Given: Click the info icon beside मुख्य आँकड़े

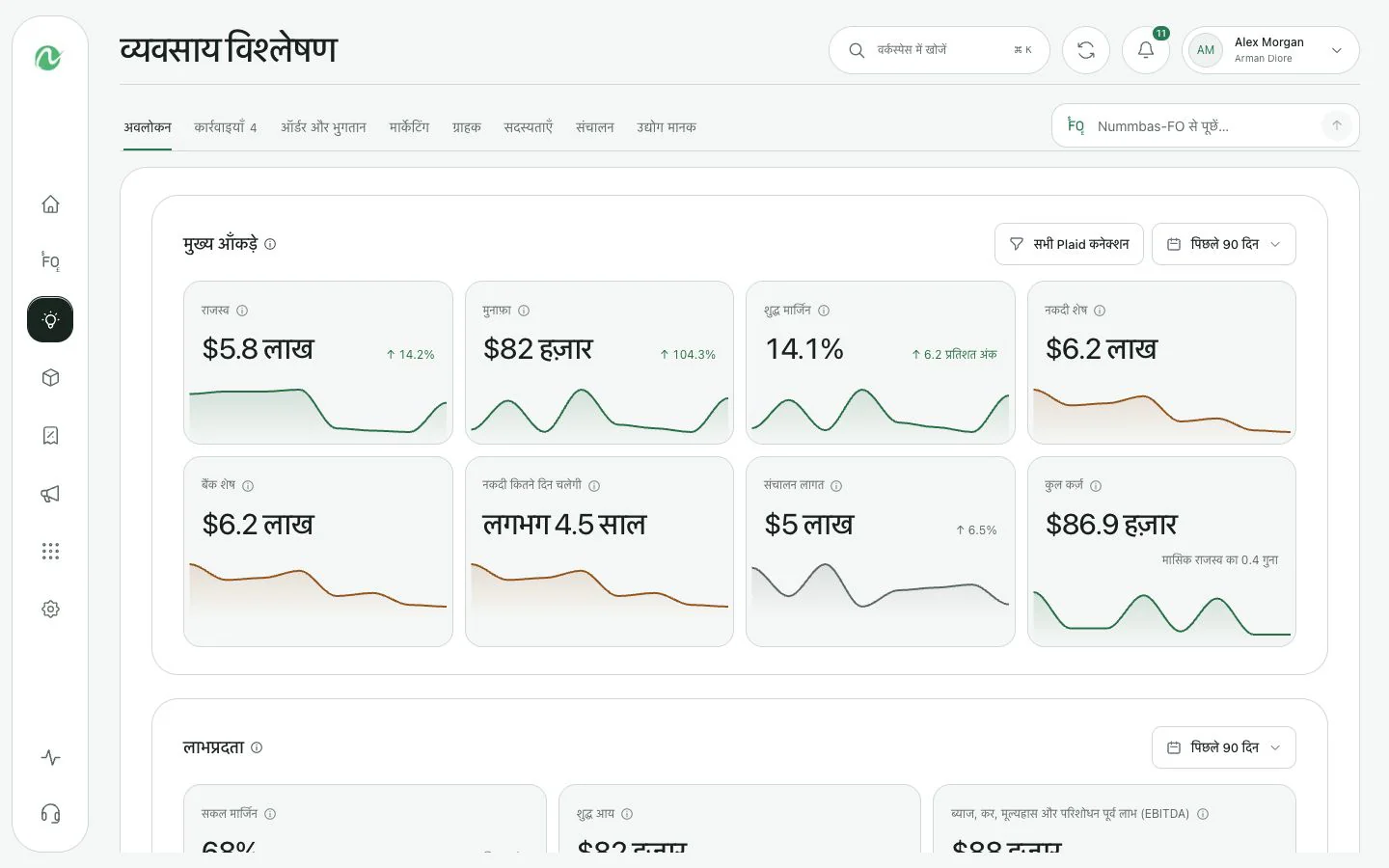Looking at the screenshot, I should coord(270,244).
